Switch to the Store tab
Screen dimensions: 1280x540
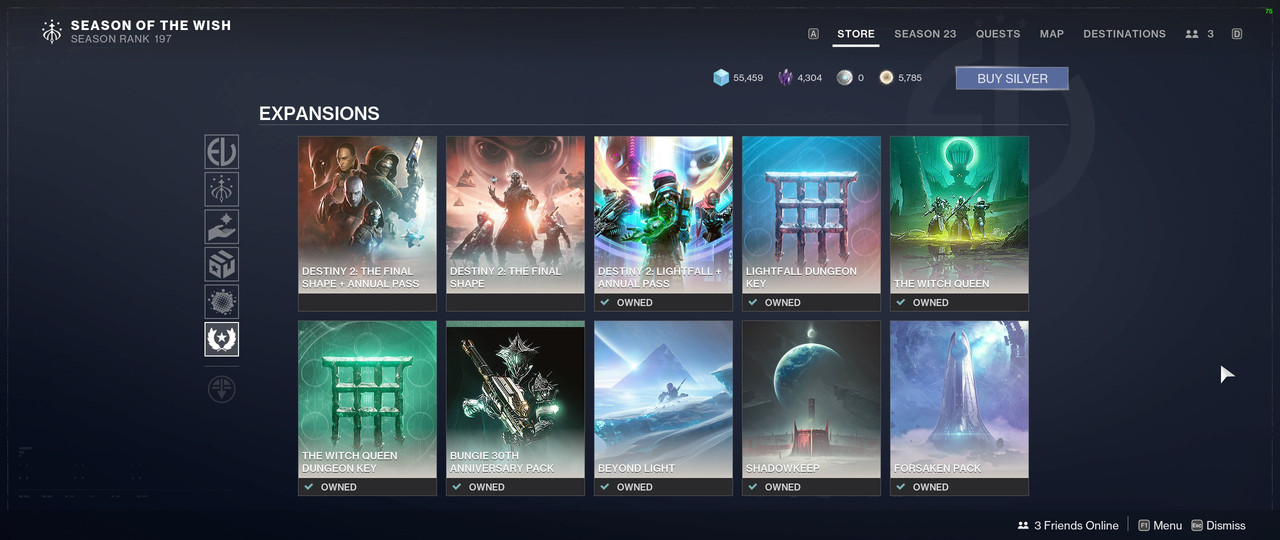(x=856, y=34)
